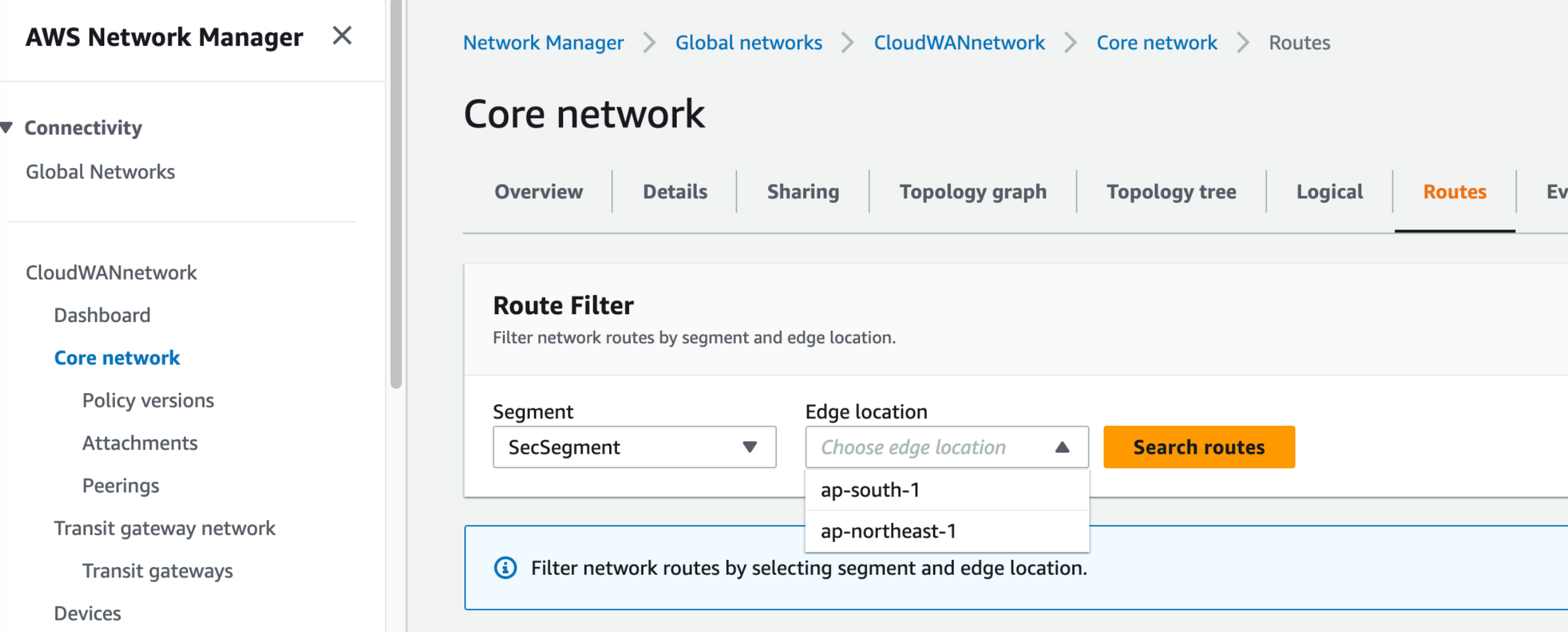Click the Network Manager breadcrumb link

point(543,43)
